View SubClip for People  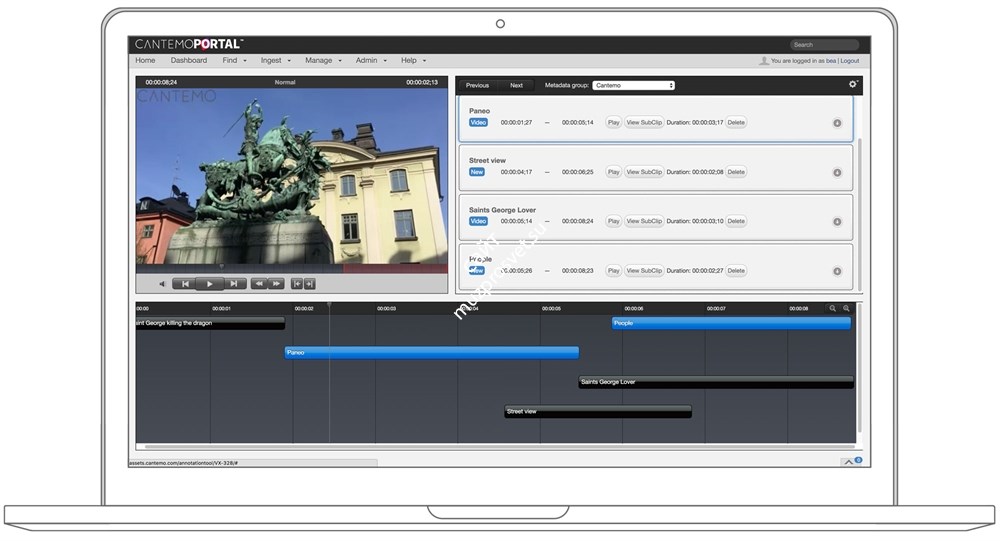644,271
